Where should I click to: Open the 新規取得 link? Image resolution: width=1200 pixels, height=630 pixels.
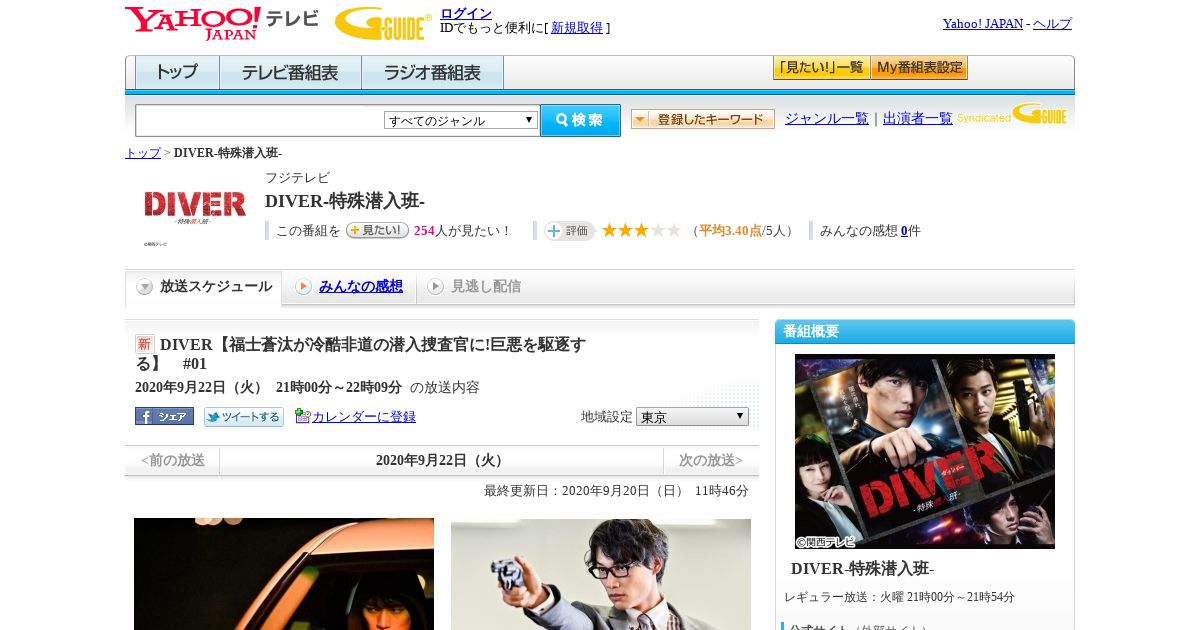click(x=577, y=28)
